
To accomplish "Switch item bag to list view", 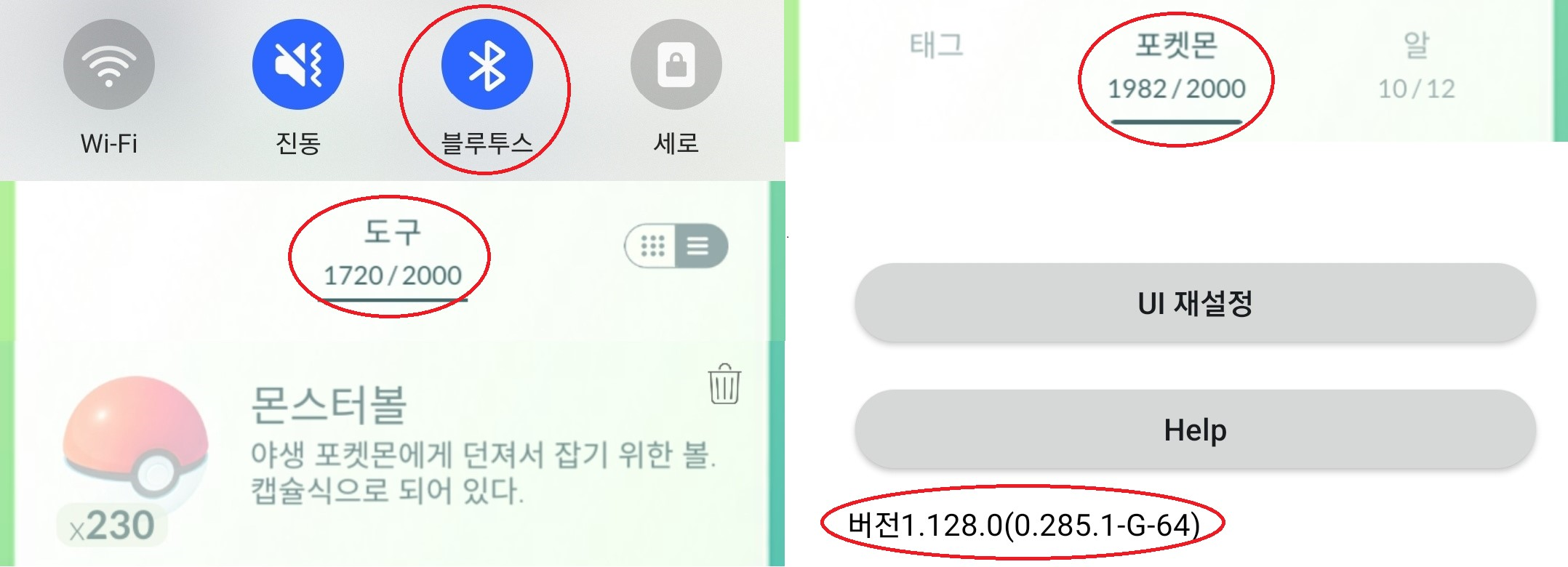I will tap(699, 246).
